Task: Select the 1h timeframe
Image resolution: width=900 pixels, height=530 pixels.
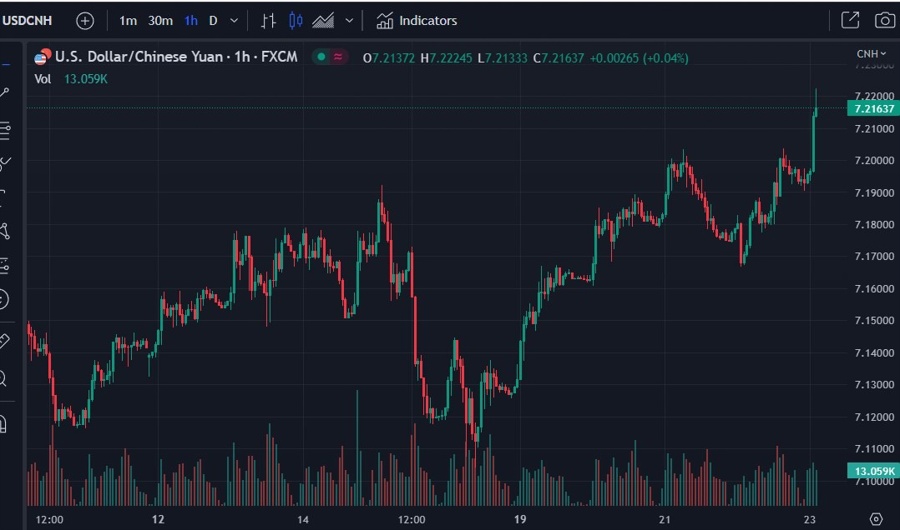Action: [191, 21]
